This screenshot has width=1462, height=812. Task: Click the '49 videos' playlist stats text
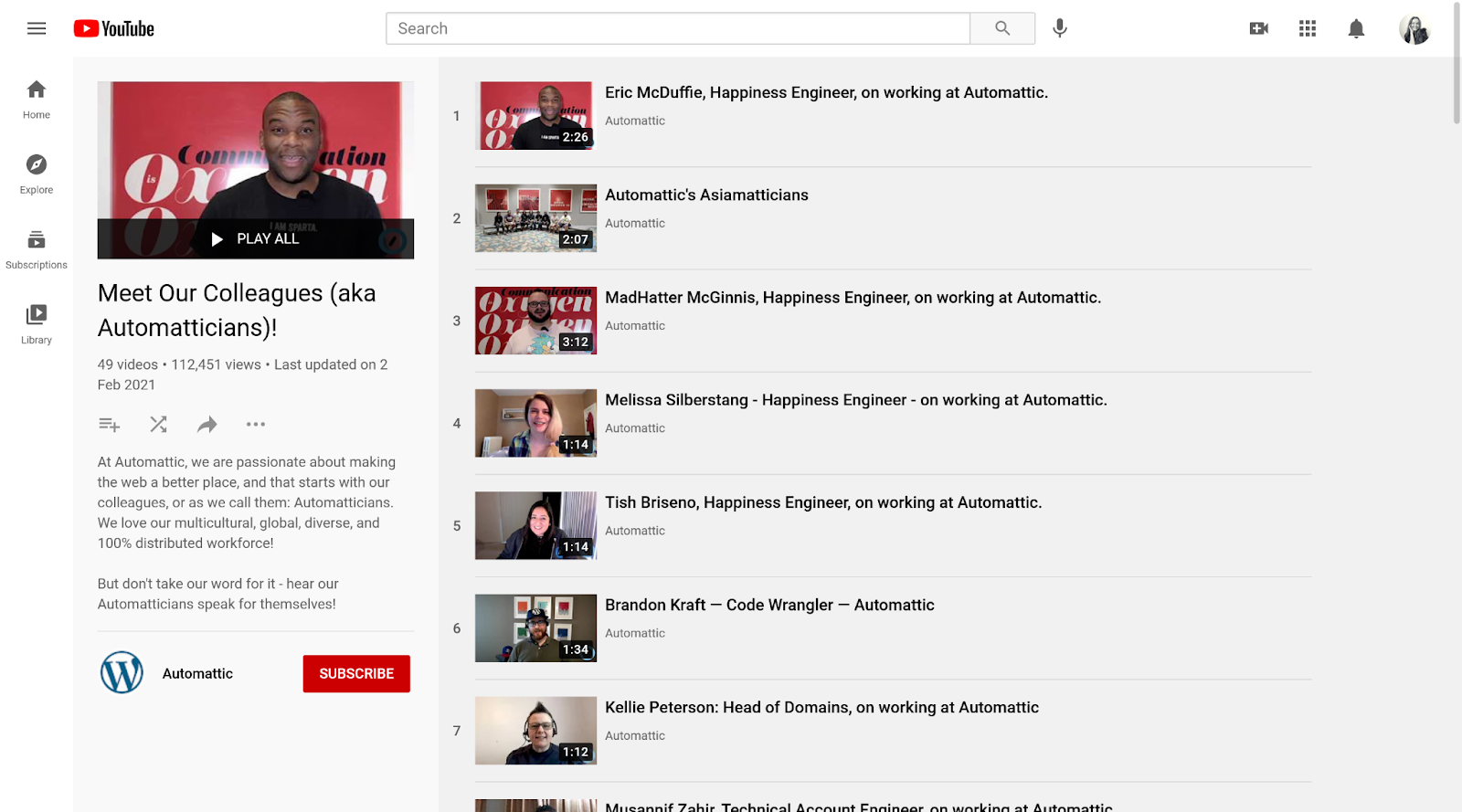tap(128, 364)
